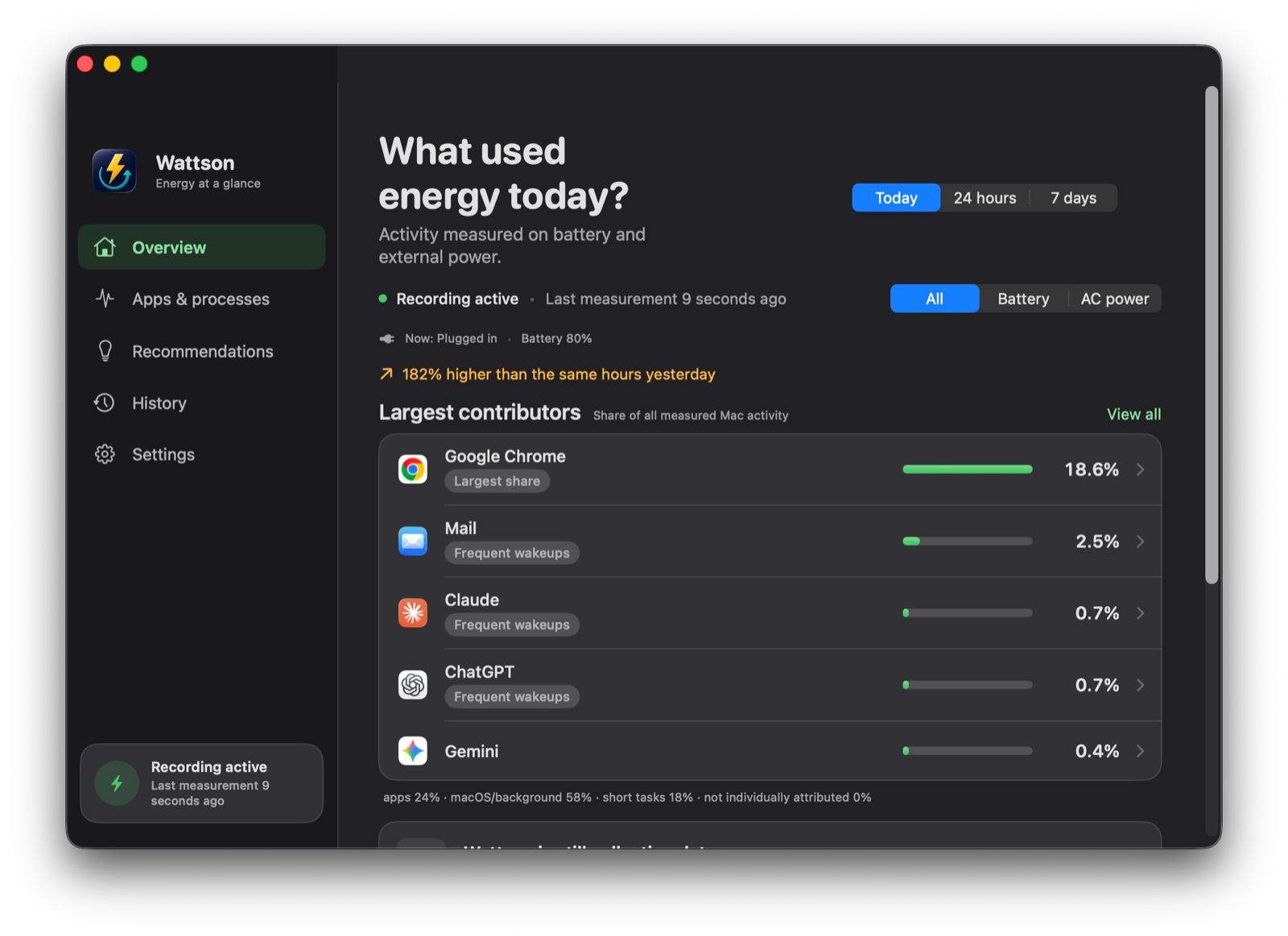
Task: Click the 182% higher than yesterday text
Action: [x=559, y=374]
